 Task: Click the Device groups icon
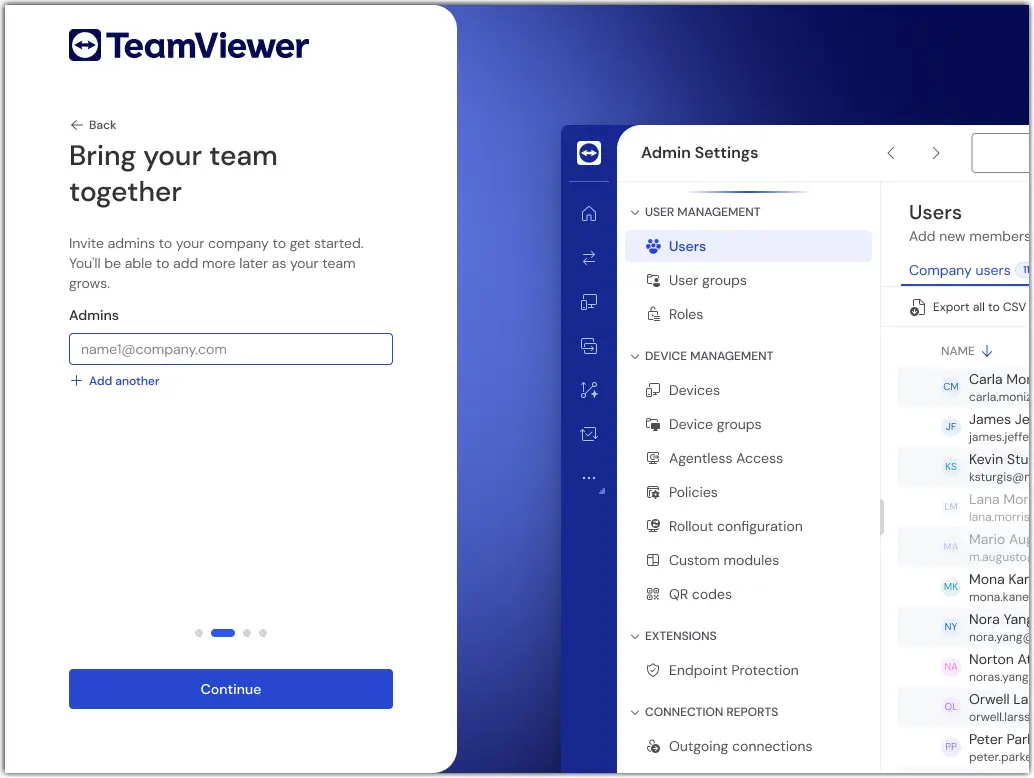(x=653, y=425)
